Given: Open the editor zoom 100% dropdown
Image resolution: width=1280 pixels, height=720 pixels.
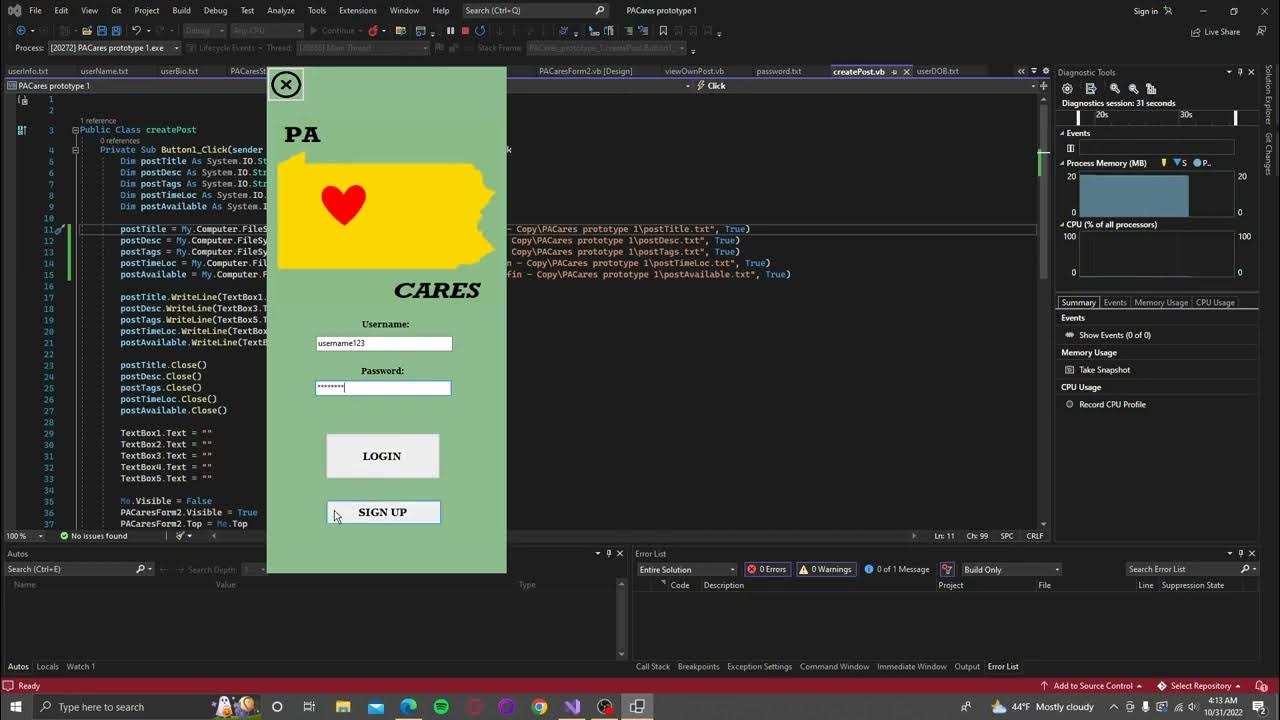Looking at the screenshot, I should pyautogui.click(x=26, y=536).
